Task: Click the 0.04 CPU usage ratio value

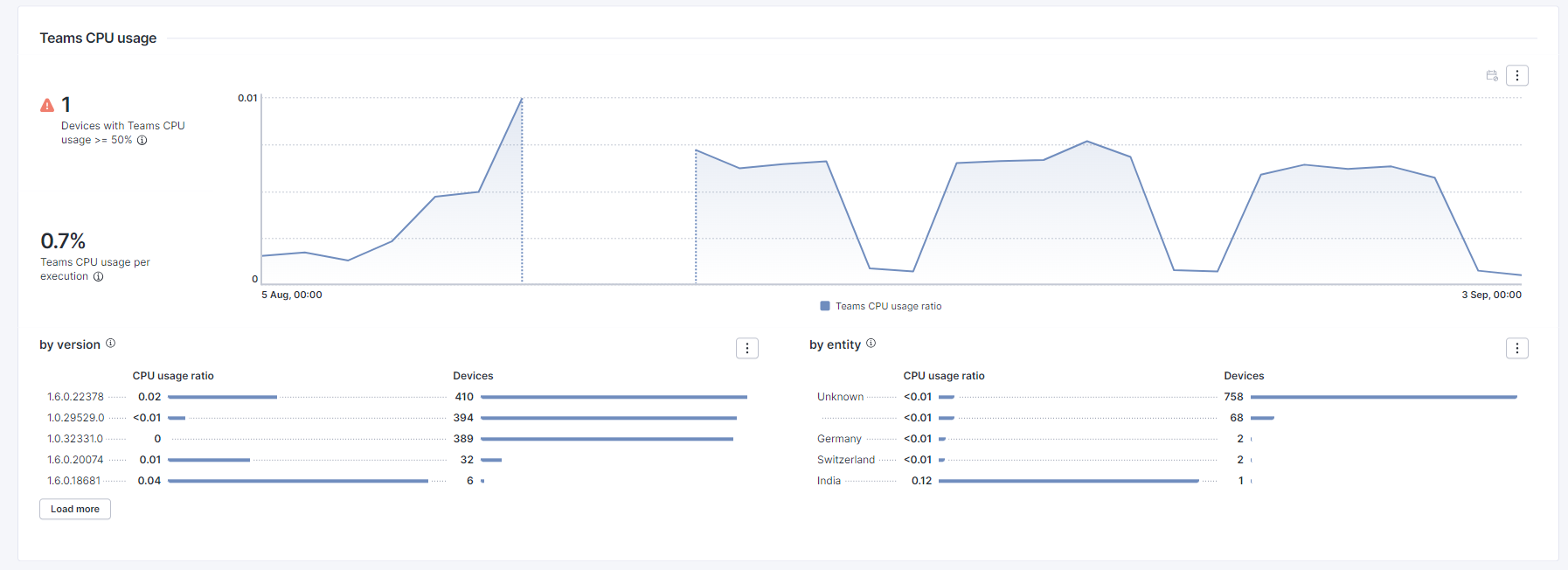Action: (149, 481)
